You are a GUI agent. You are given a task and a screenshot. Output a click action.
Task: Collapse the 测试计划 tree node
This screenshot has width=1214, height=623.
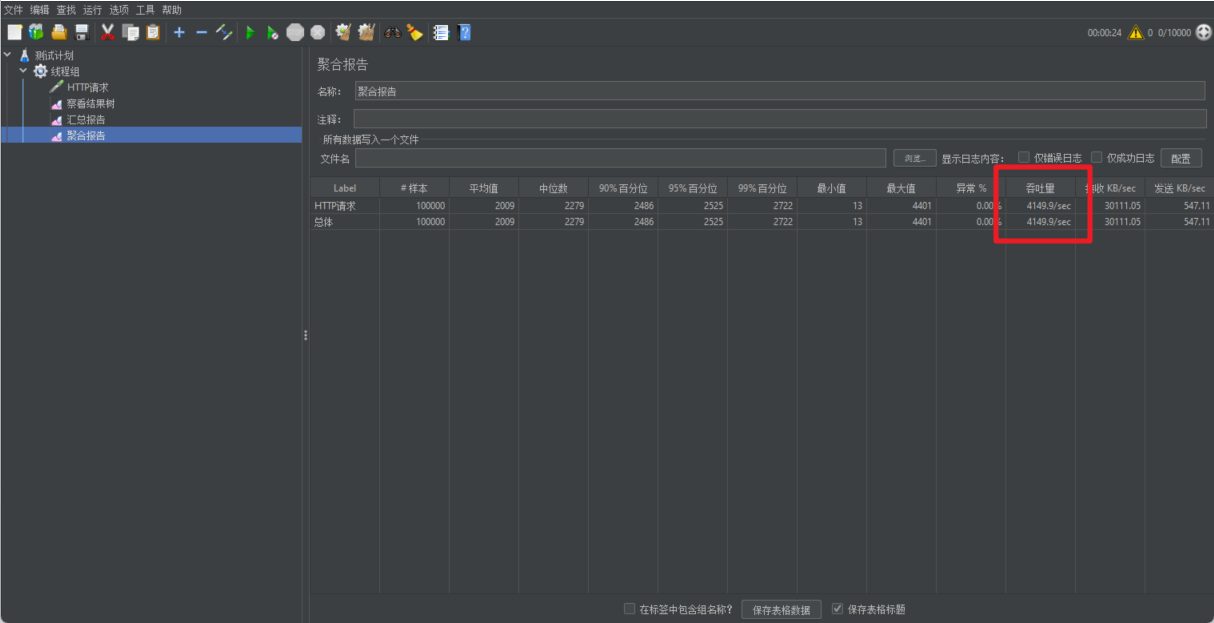click(8, 55)
